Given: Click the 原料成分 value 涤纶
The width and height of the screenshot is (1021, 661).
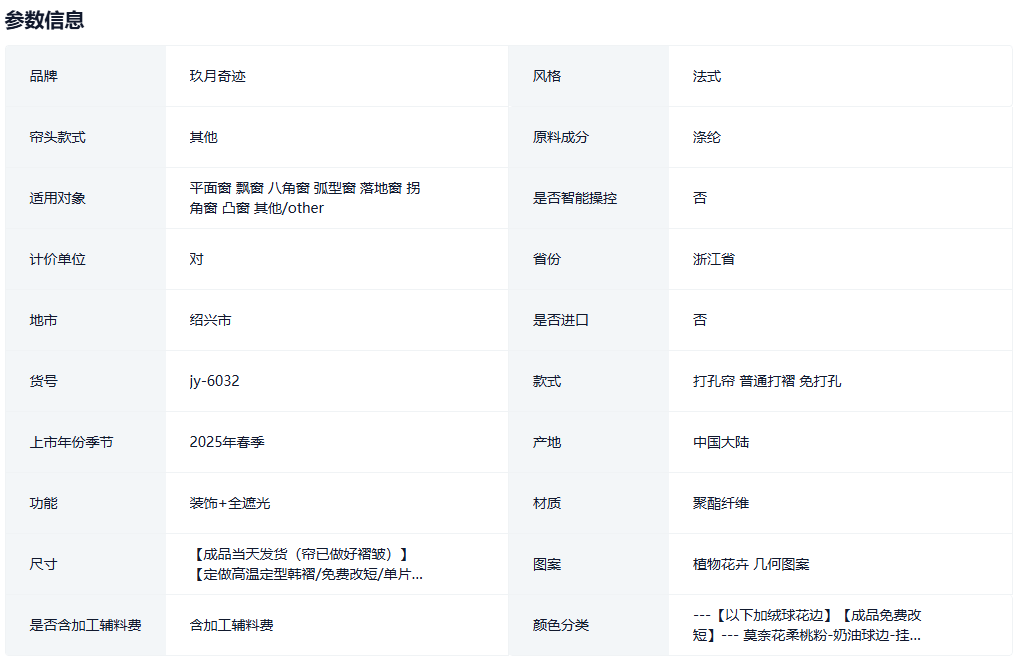Looking at the screenshot, I should (x=706, y=137).
